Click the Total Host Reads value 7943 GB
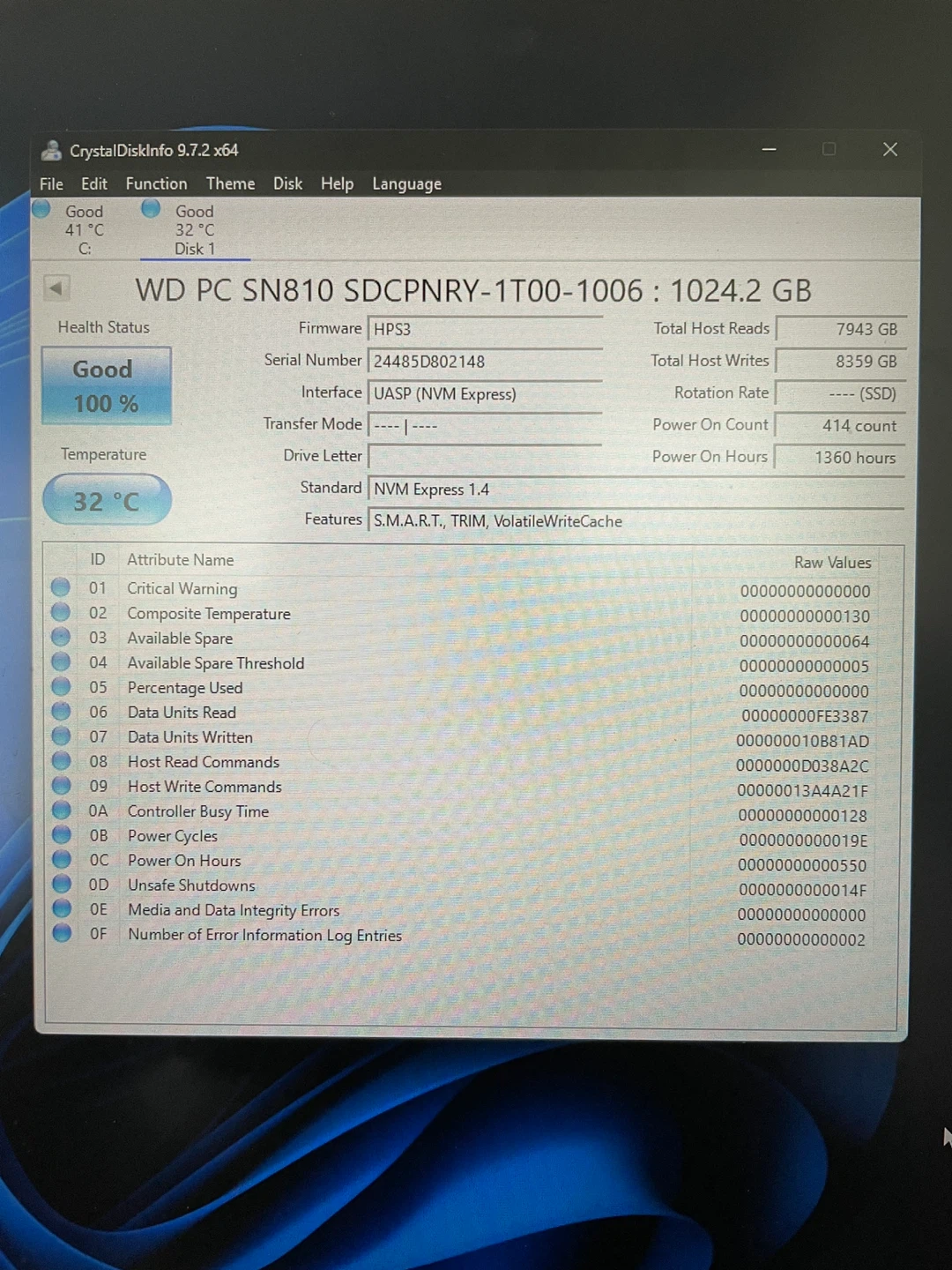The height and width of the screenshot is (1270, 952). click(840, 329)
